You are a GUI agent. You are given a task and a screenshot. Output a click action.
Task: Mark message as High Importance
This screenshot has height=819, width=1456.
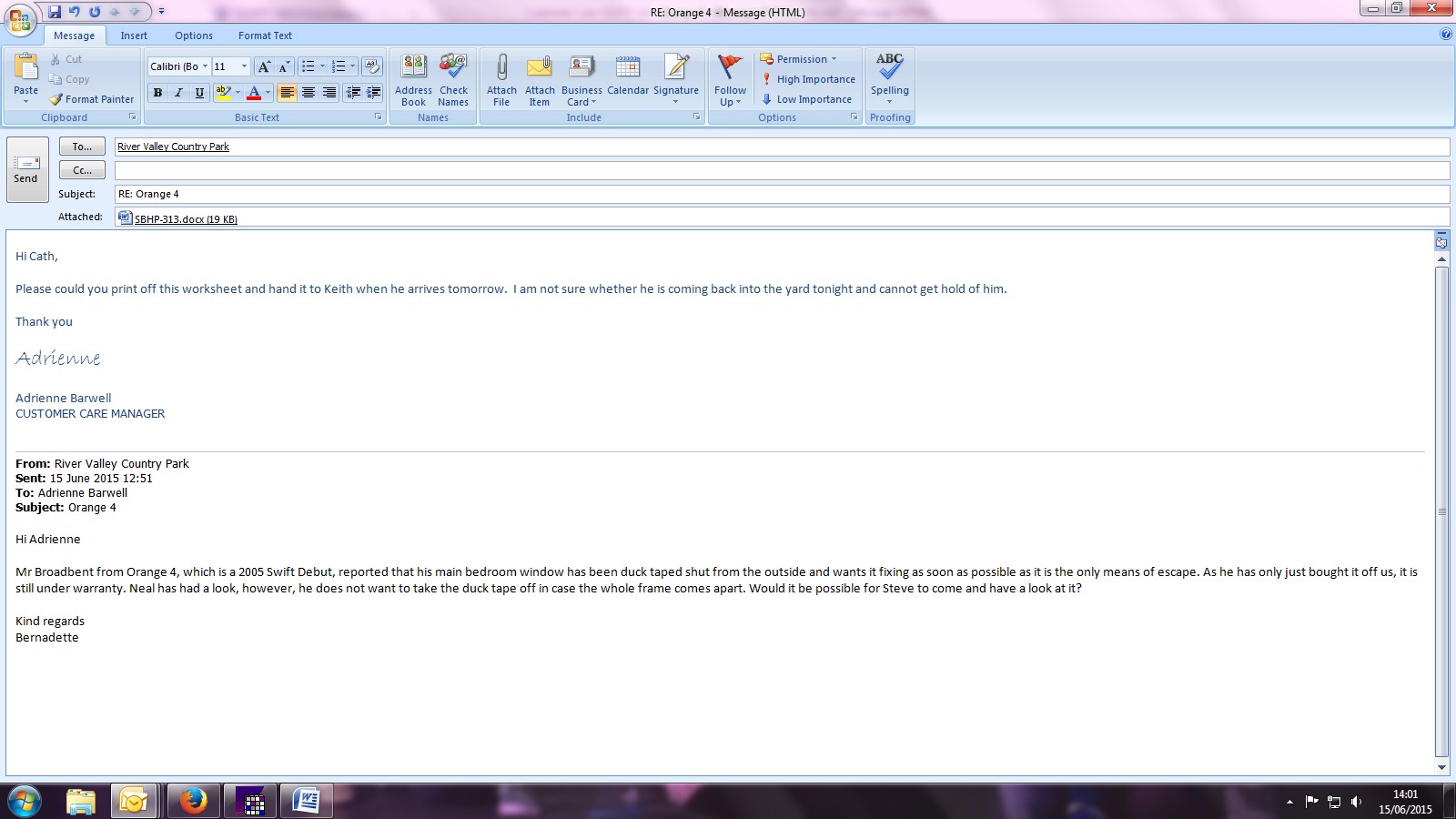coord(808,79)
